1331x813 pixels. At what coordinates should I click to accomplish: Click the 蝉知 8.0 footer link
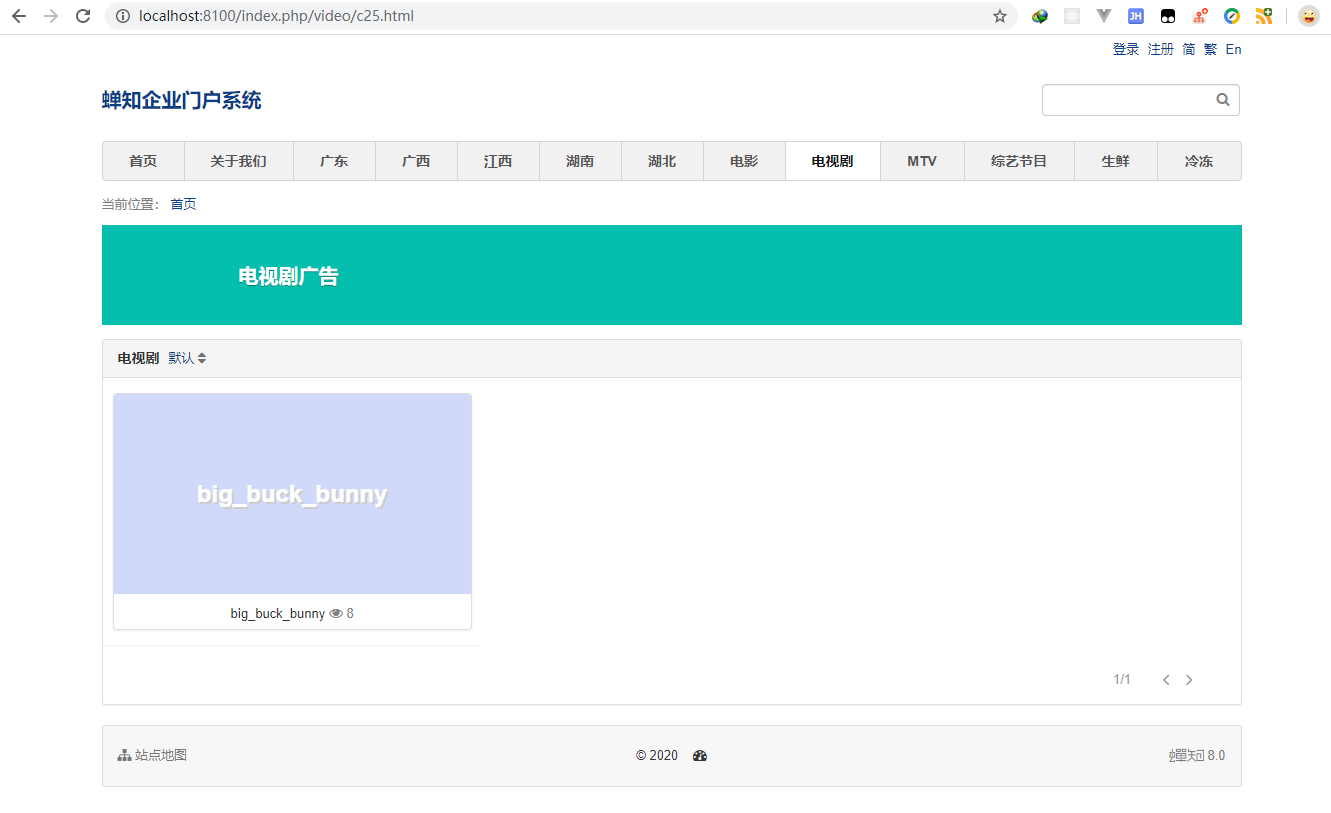[1196, 755]
